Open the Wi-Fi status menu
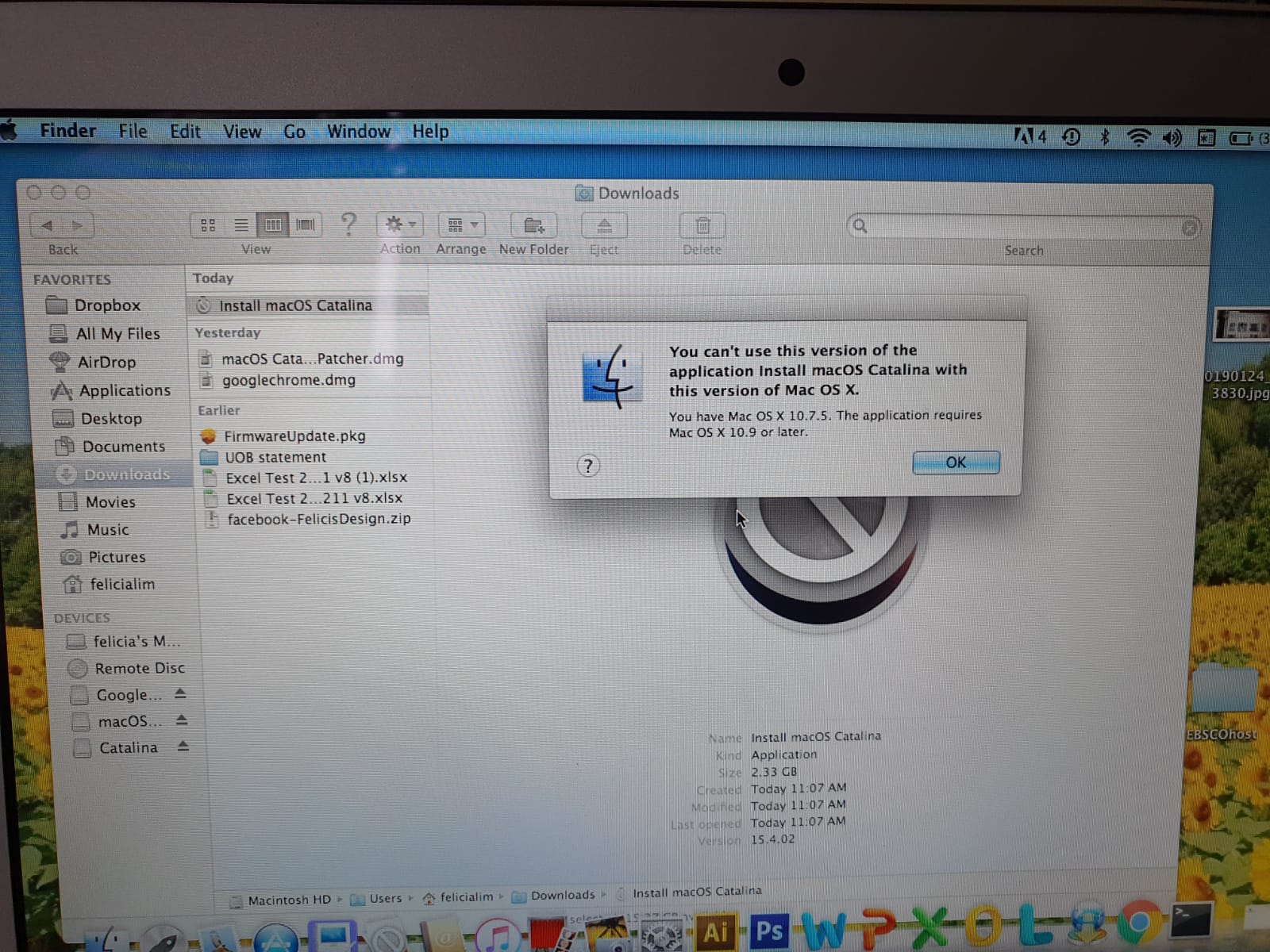Screen dimensions: 1270x952 pos(1139,138)
